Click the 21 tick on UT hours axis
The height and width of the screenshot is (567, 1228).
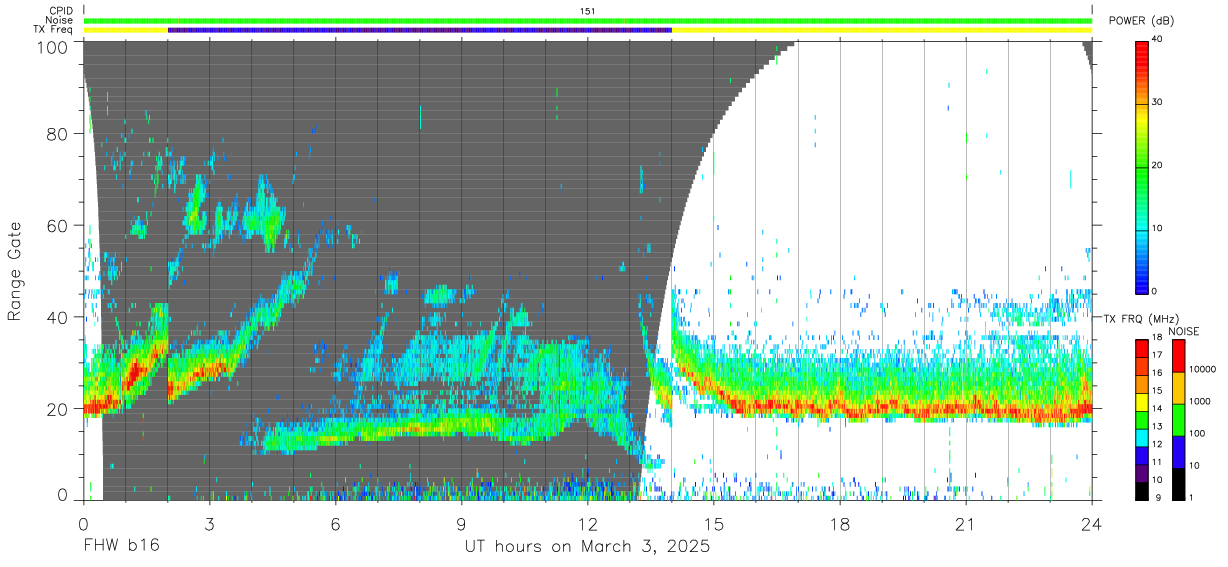966,524
